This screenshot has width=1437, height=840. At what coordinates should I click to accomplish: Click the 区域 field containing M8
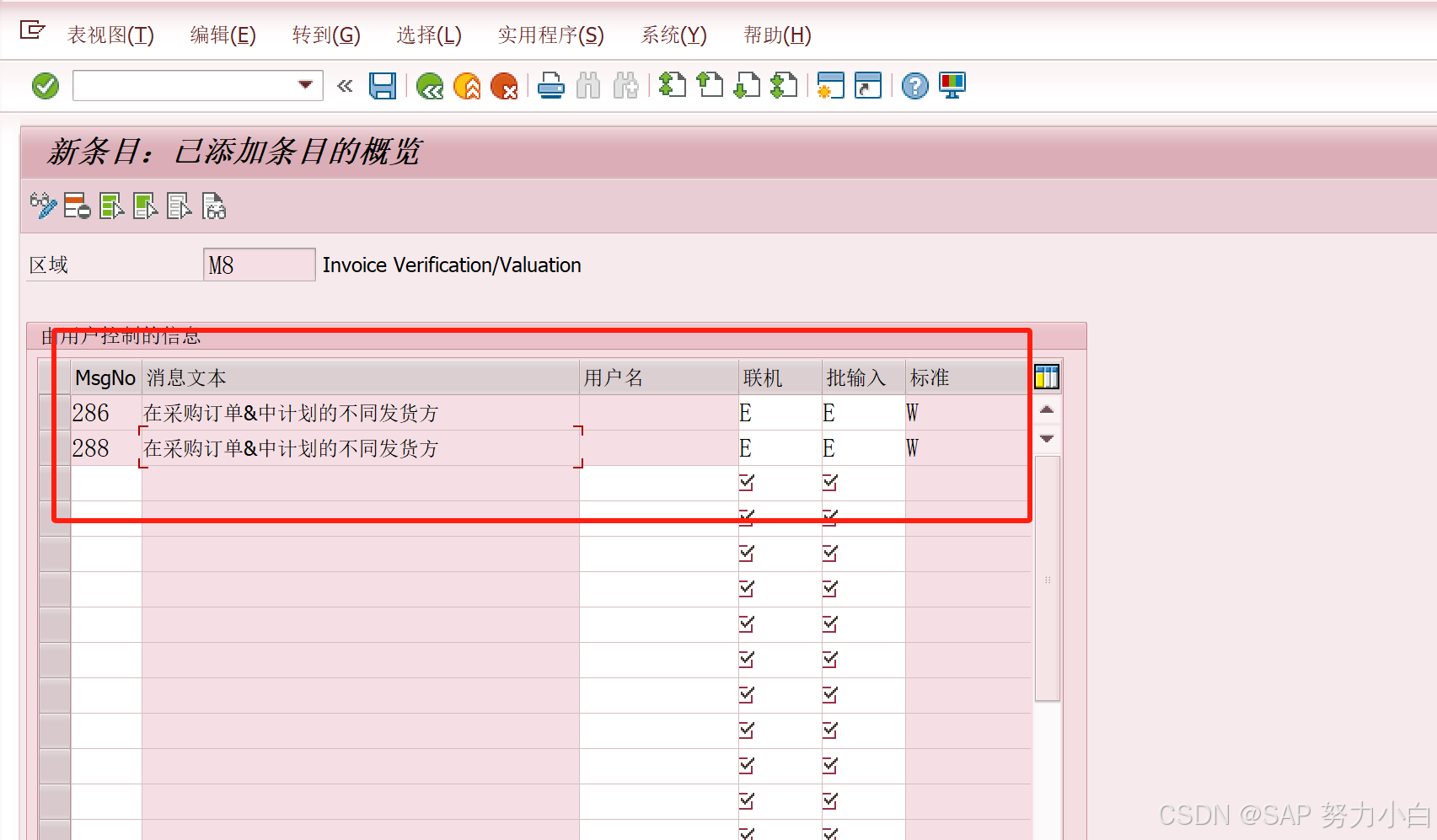(x=260, y=265)
